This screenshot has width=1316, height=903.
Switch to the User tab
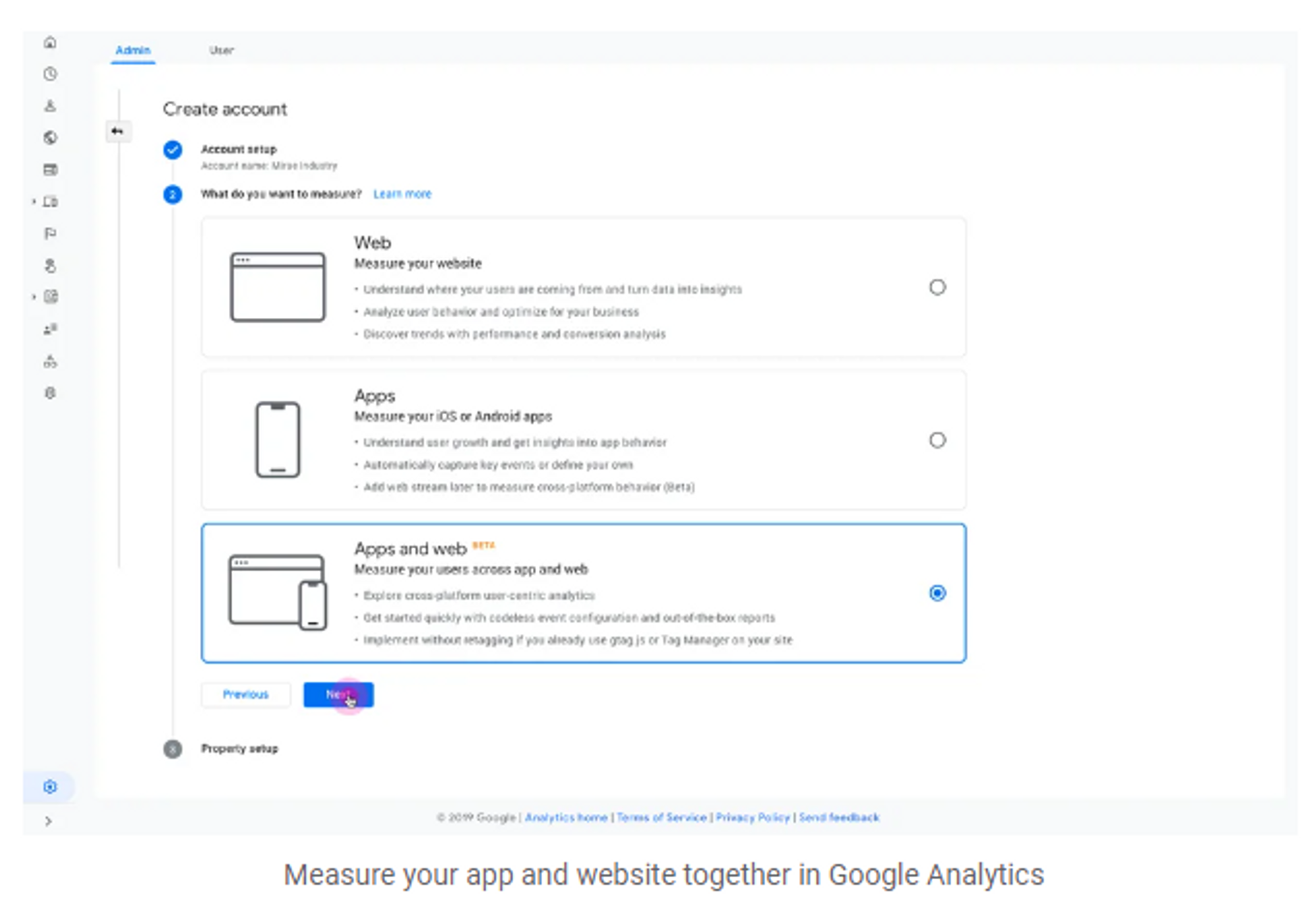coord(222,50)
